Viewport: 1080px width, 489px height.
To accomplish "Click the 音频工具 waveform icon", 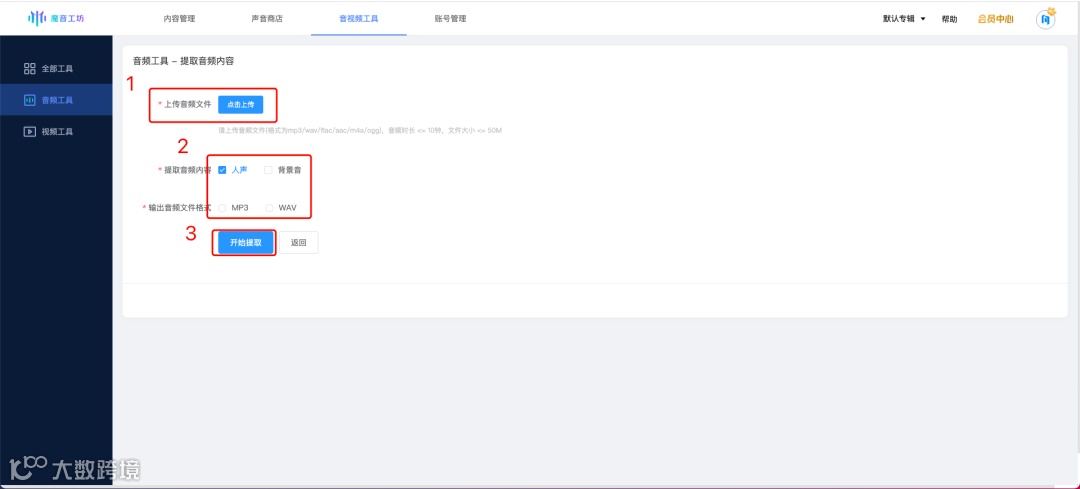I will click(x=29, y=100).
